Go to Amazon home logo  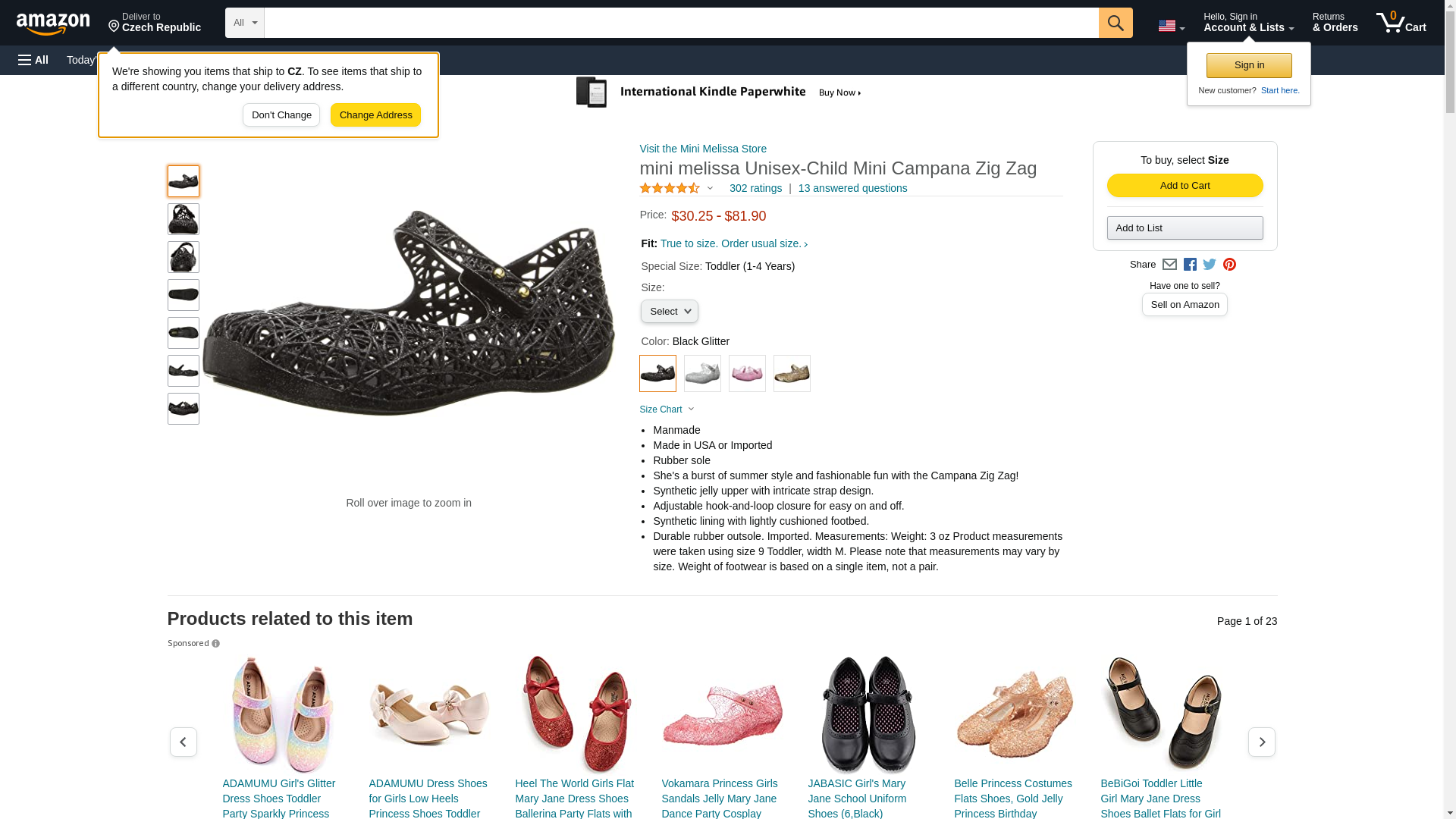click(53, 24)
